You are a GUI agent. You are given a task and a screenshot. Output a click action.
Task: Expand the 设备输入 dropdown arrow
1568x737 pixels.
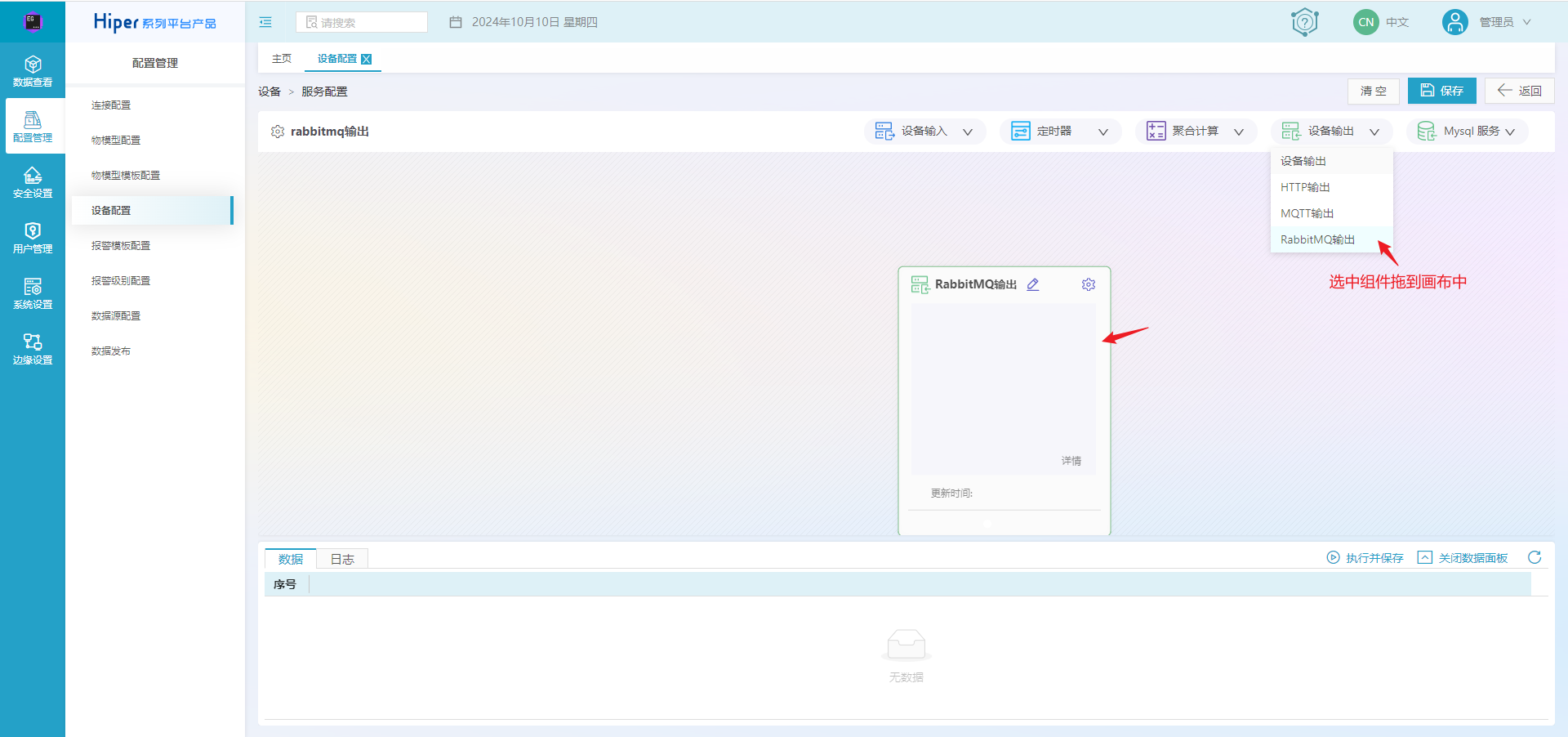[968, 132]
